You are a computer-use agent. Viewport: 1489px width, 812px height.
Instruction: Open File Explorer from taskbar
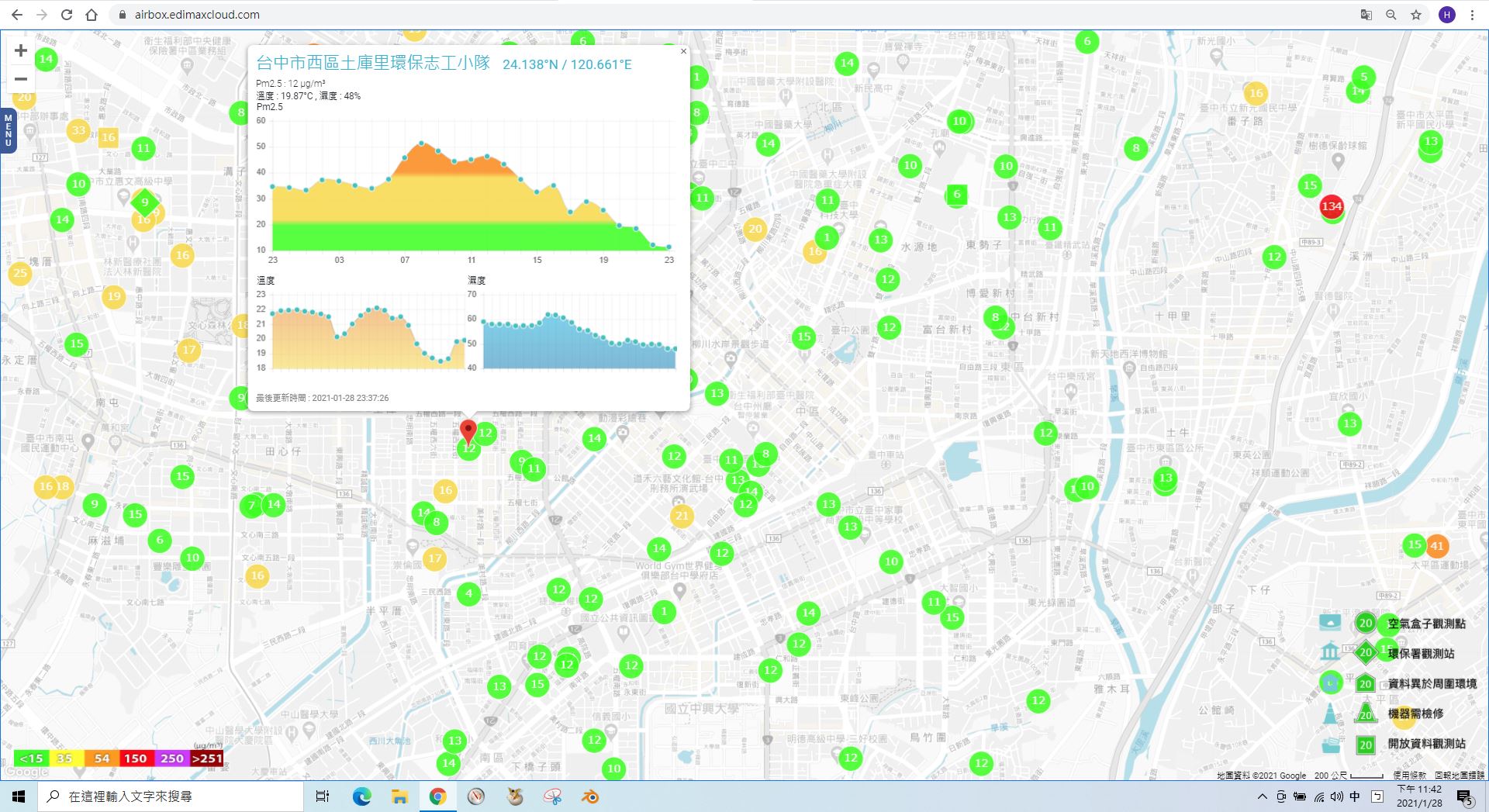[x=399, y=796]
